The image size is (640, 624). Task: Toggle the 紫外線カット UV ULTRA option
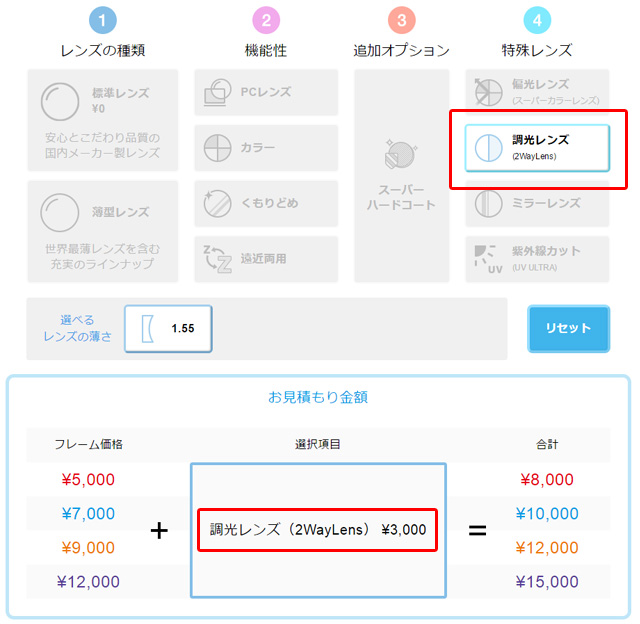coord(537,259)
